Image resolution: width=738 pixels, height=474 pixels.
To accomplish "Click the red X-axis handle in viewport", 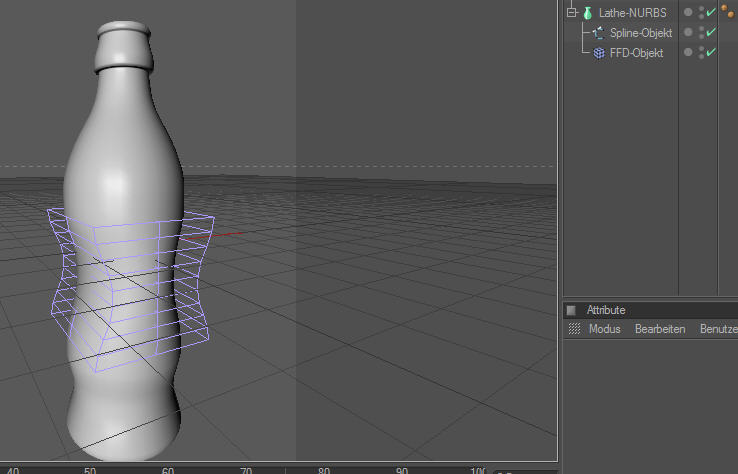I will click(212, 236).
